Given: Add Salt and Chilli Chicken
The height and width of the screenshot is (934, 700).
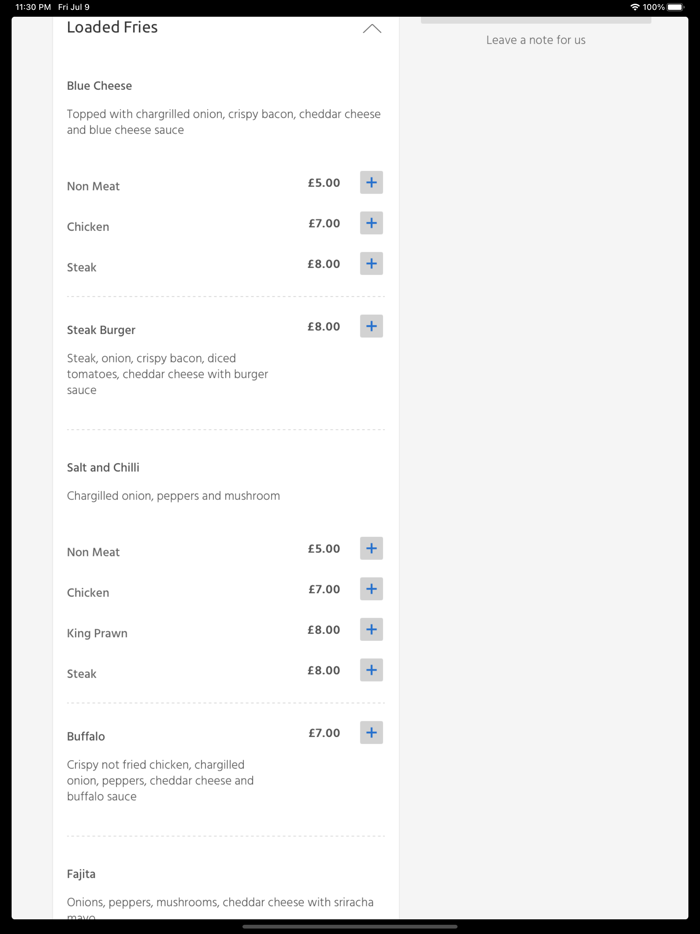Looking at the screenshot, I should tap(371, 590).
